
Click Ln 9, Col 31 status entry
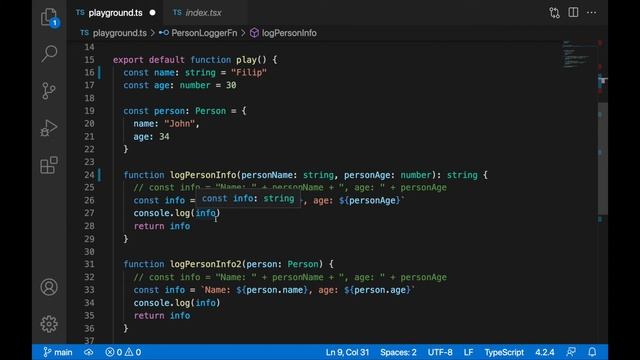[347, 352]
